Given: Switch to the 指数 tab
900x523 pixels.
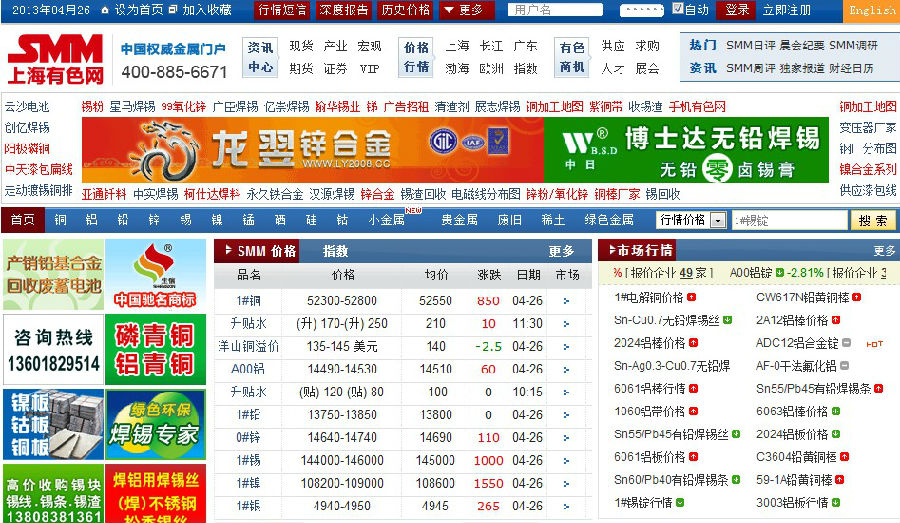Looking at the screenshot, I should click(x=335, y=251).
